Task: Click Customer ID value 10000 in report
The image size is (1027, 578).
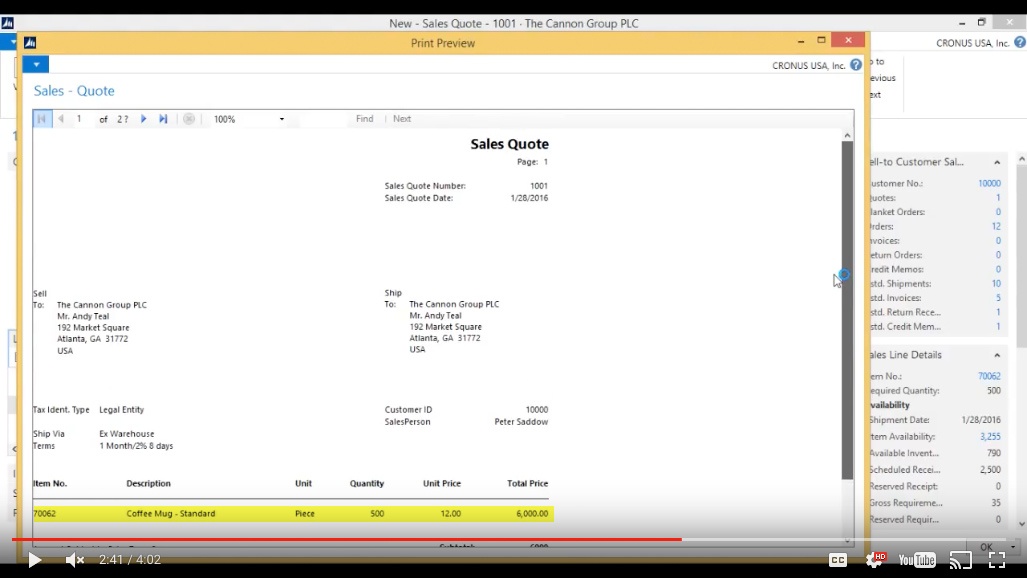Action: click(x=536, y=410)
